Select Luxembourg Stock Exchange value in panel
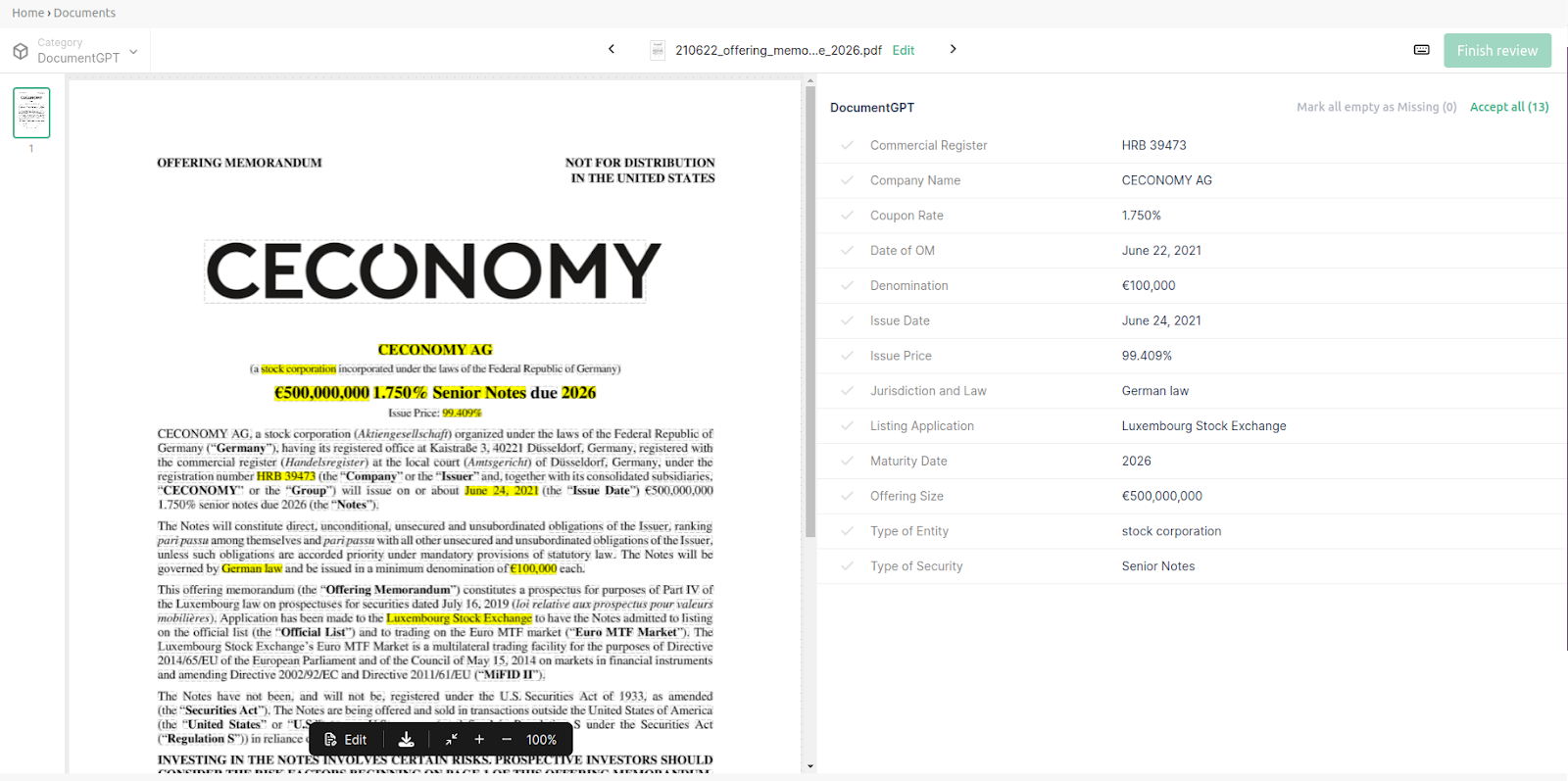Screen dimensions: 1568x781 pos(1203,426)
